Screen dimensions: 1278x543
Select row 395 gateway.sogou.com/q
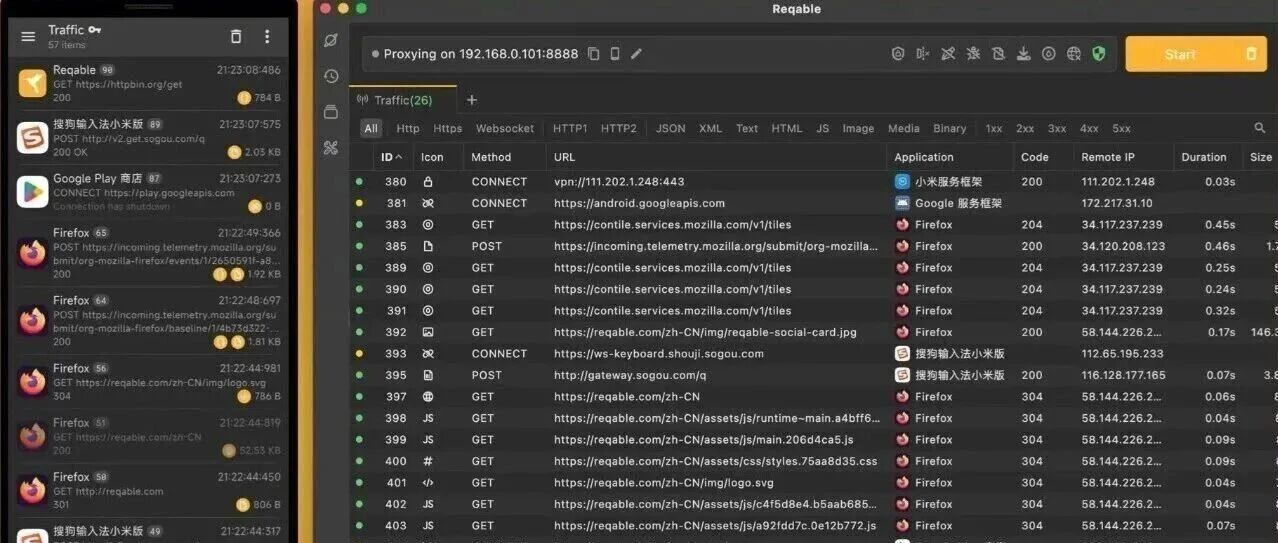click(x=813, y=375)
